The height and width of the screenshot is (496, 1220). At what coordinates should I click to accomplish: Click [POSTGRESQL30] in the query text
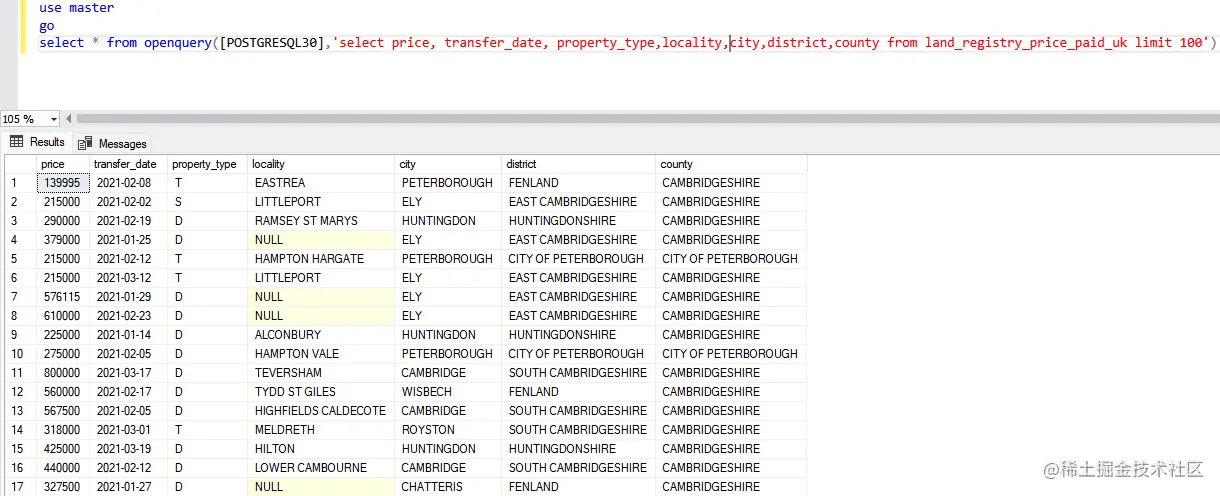272,43
